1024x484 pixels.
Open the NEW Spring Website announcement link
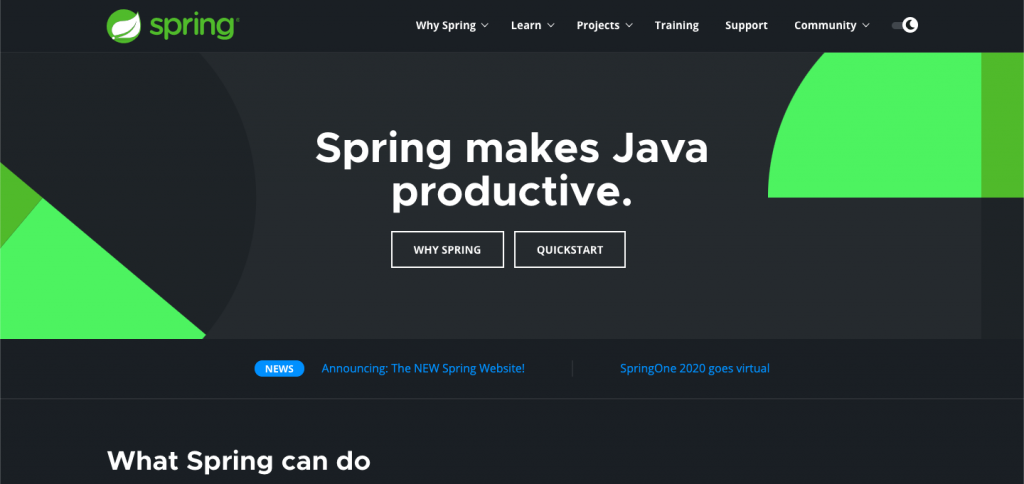[x=423, y=368]
